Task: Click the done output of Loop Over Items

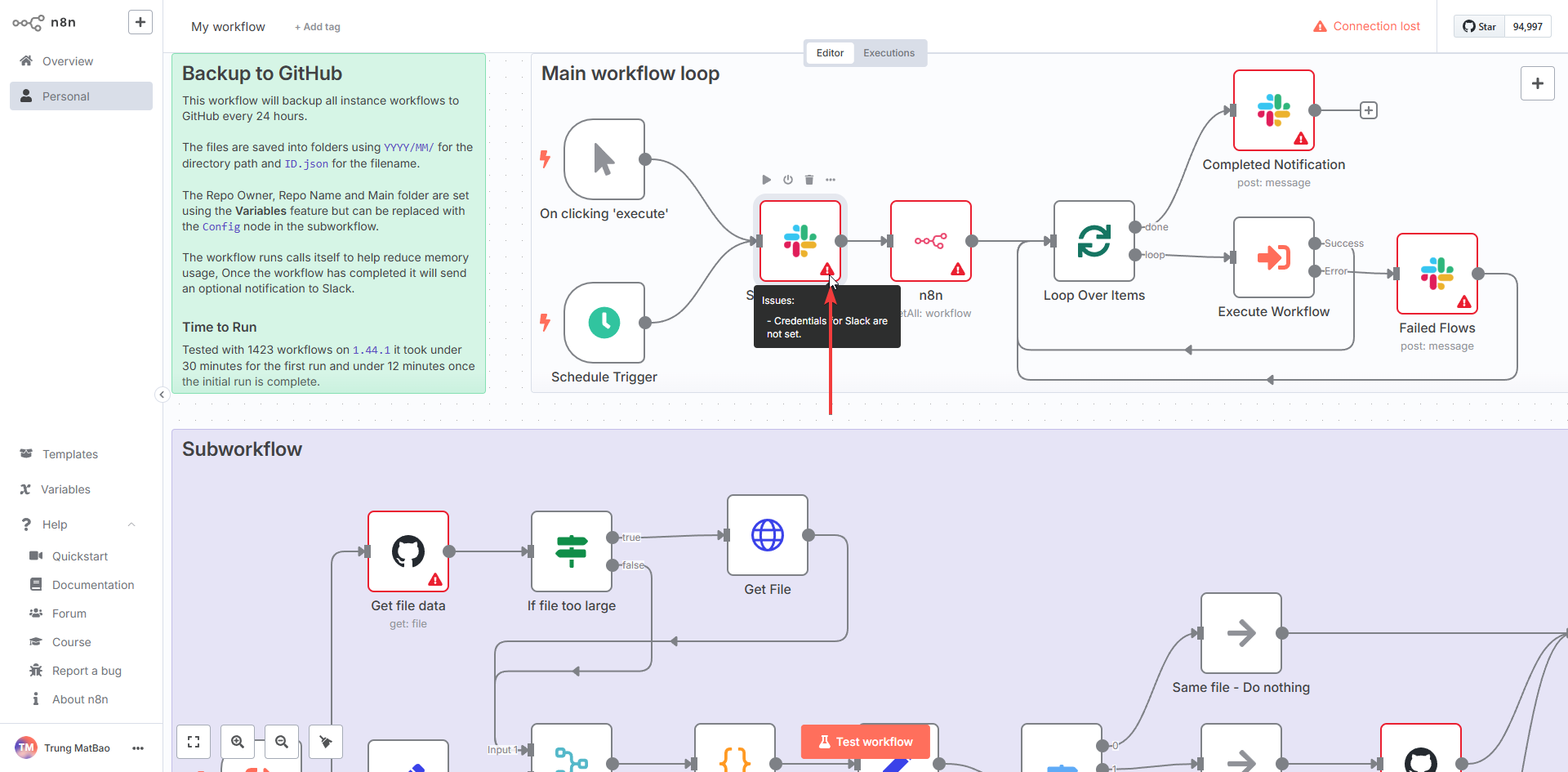Action: coord(1135,227)
